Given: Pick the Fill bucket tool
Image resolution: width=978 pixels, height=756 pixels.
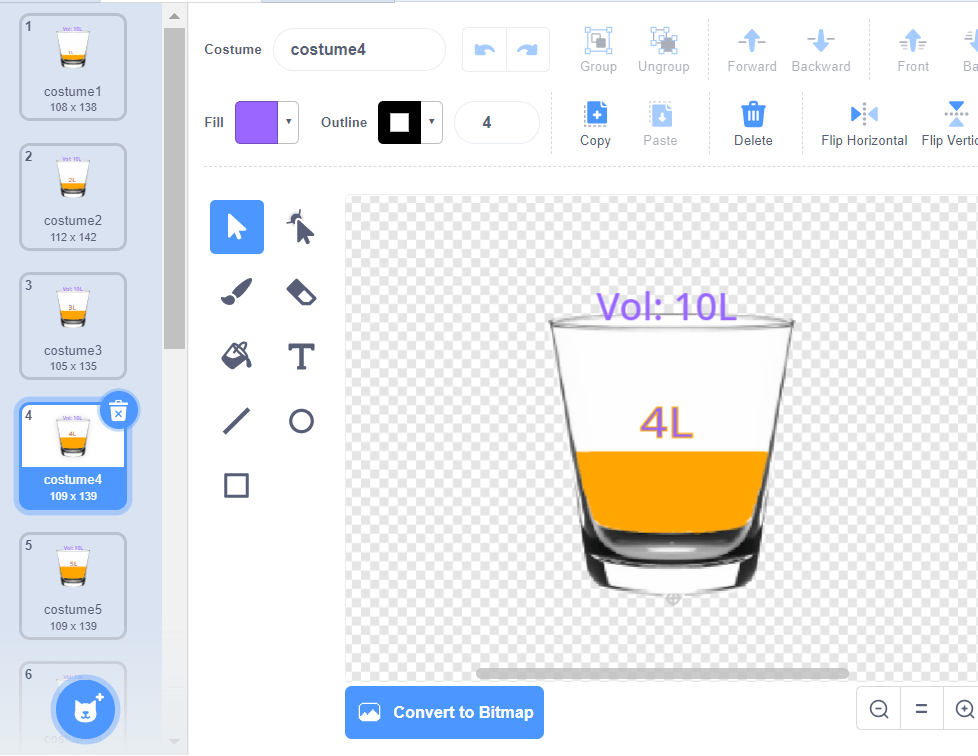Looking at the screenshot, I should click(x=237, y=356).
